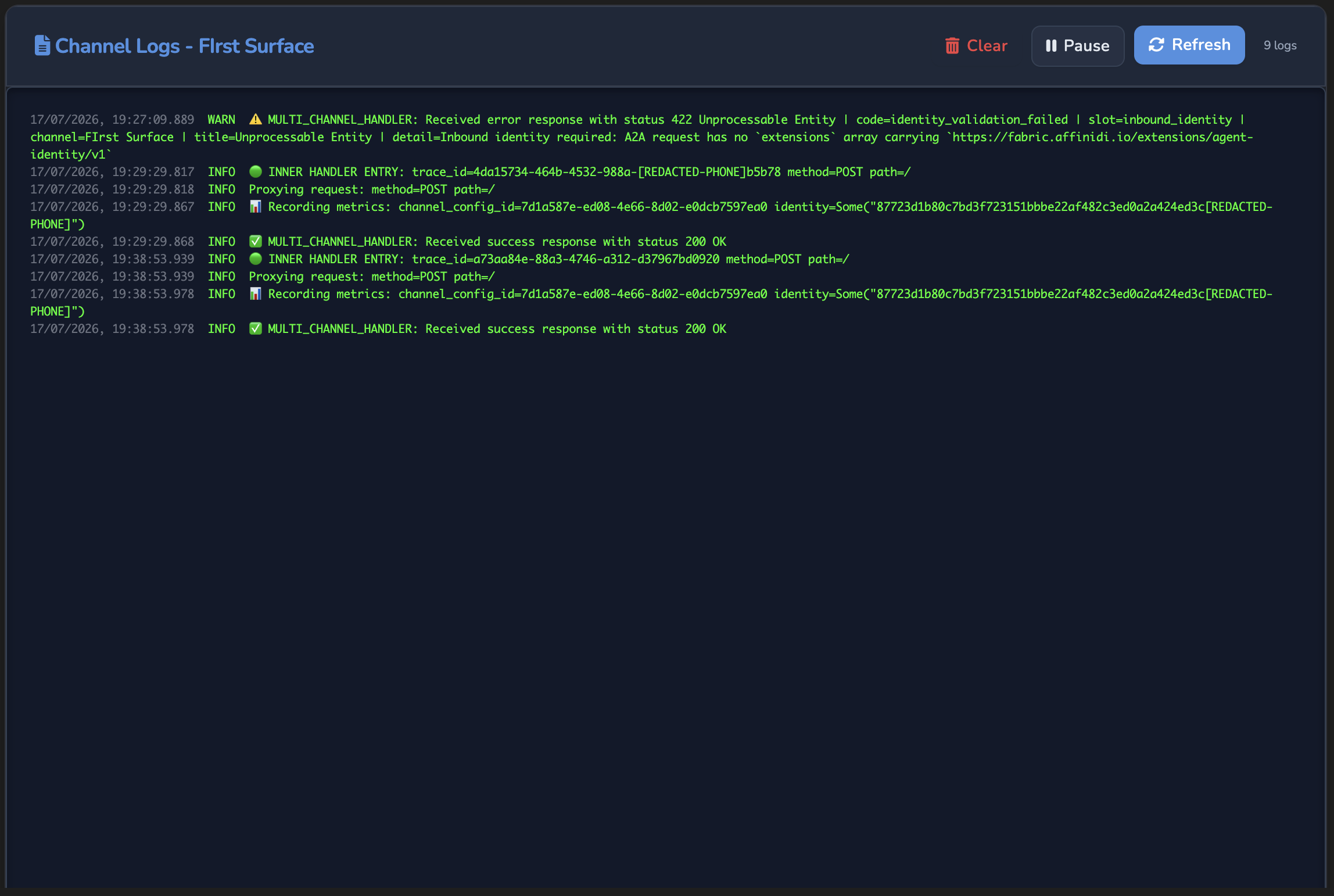
Task: Pause the log stream
Action: click(1078, 46)
